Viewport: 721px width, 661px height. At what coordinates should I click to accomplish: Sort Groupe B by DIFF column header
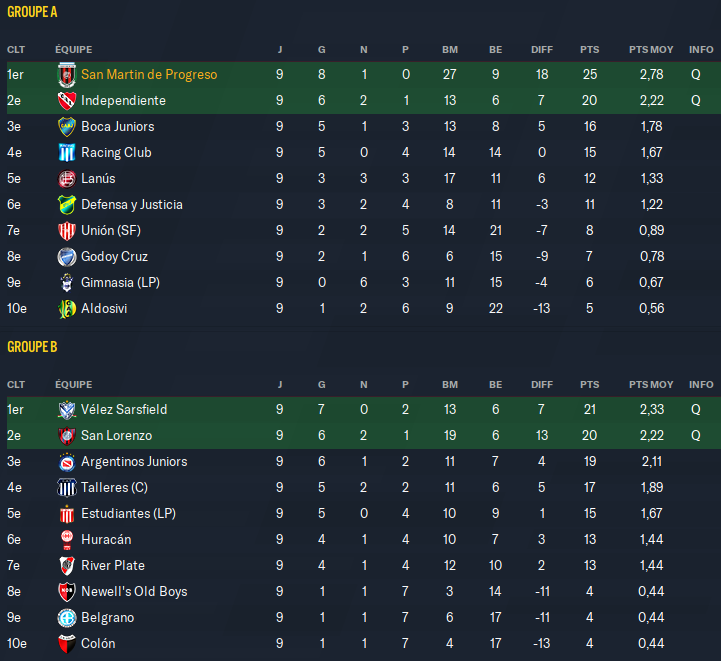(x=541, y=384)
